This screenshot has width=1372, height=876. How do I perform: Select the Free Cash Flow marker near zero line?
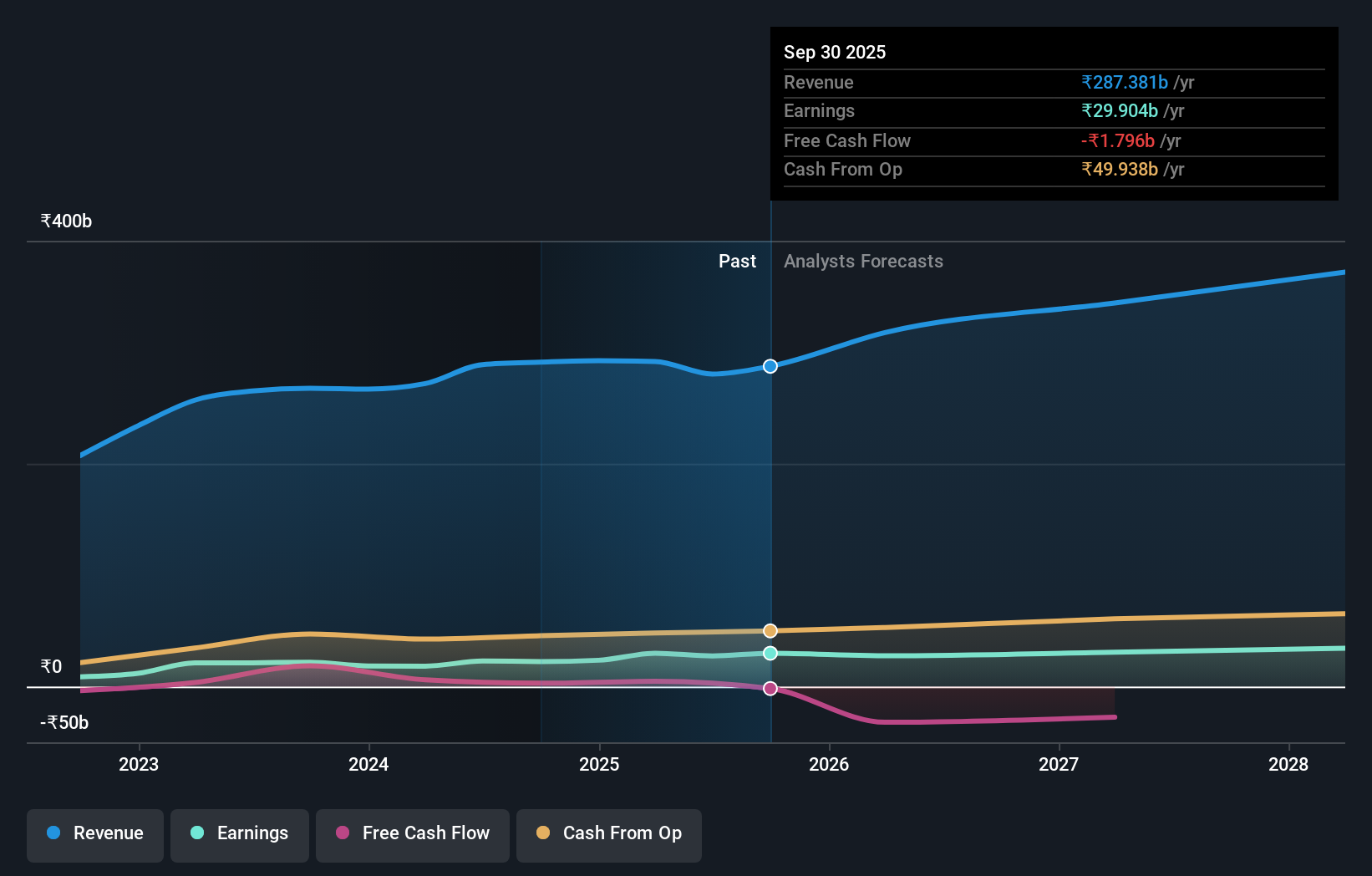pyautogui.click(x=770, y=688)
